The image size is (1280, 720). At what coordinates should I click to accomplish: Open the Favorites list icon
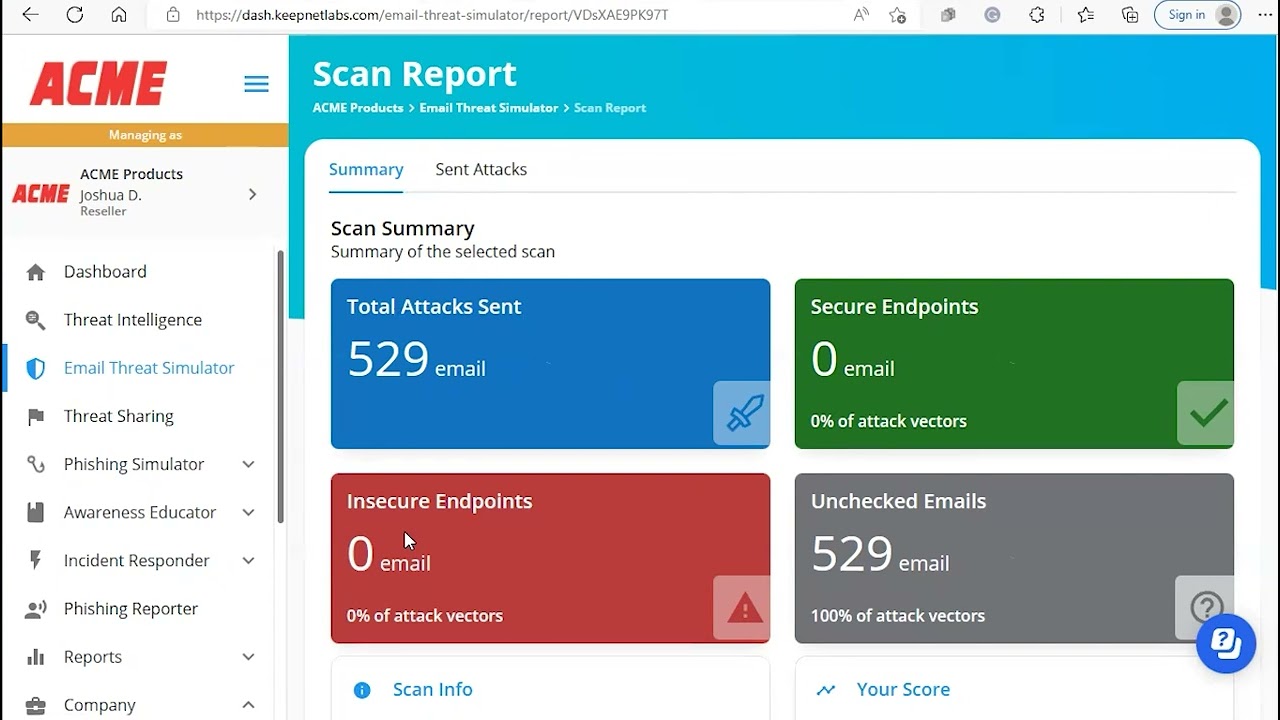tap(1086, 15)
